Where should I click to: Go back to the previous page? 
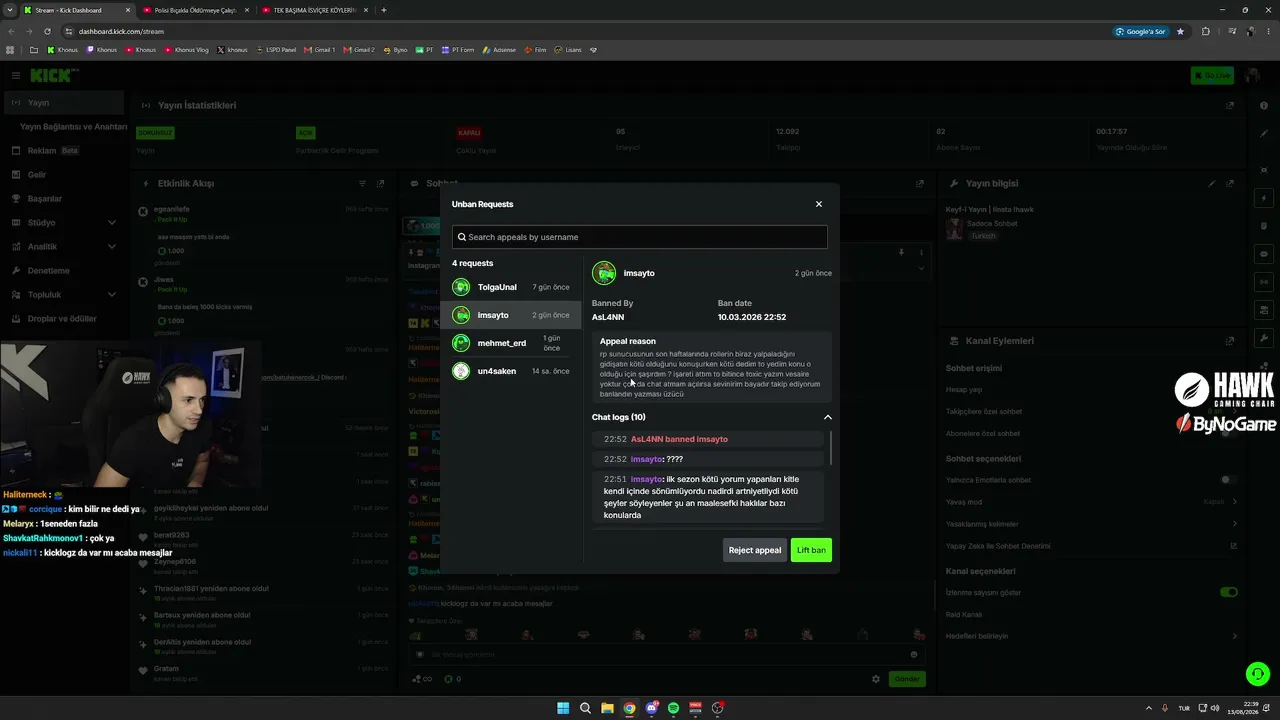[x=11, y=31]
